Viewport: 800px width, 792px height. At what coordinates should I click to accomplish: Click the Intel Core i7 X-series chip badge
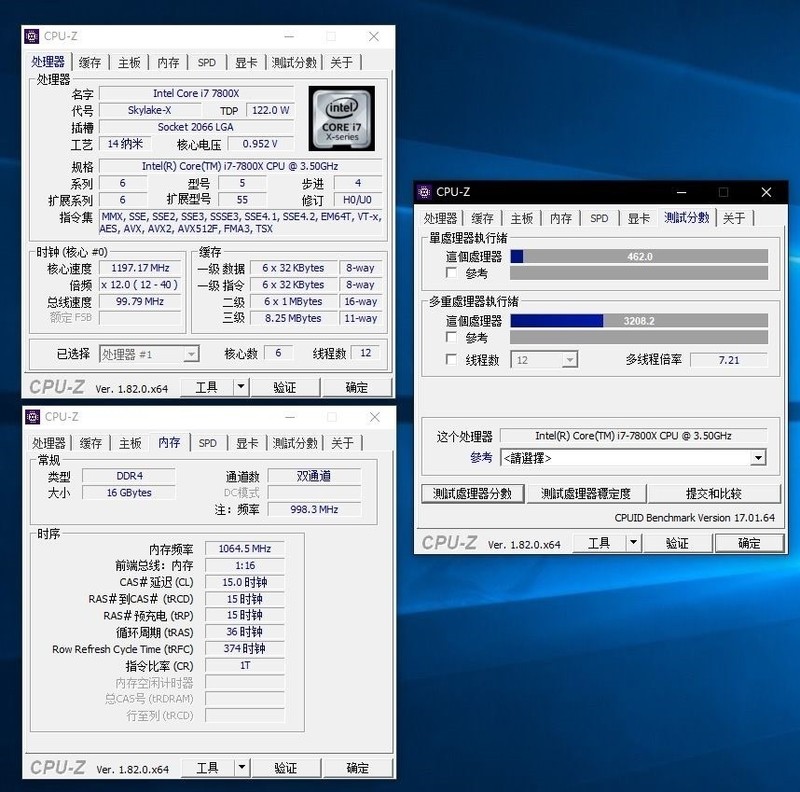pyautogui.click(x=342, y=120)
